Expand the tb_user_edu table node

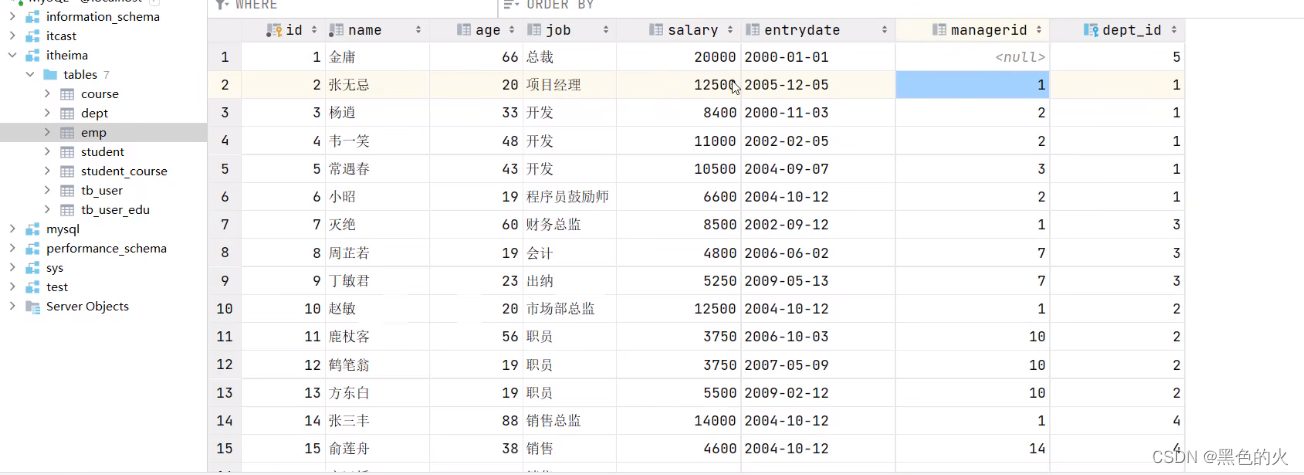(x=47, y=209)
